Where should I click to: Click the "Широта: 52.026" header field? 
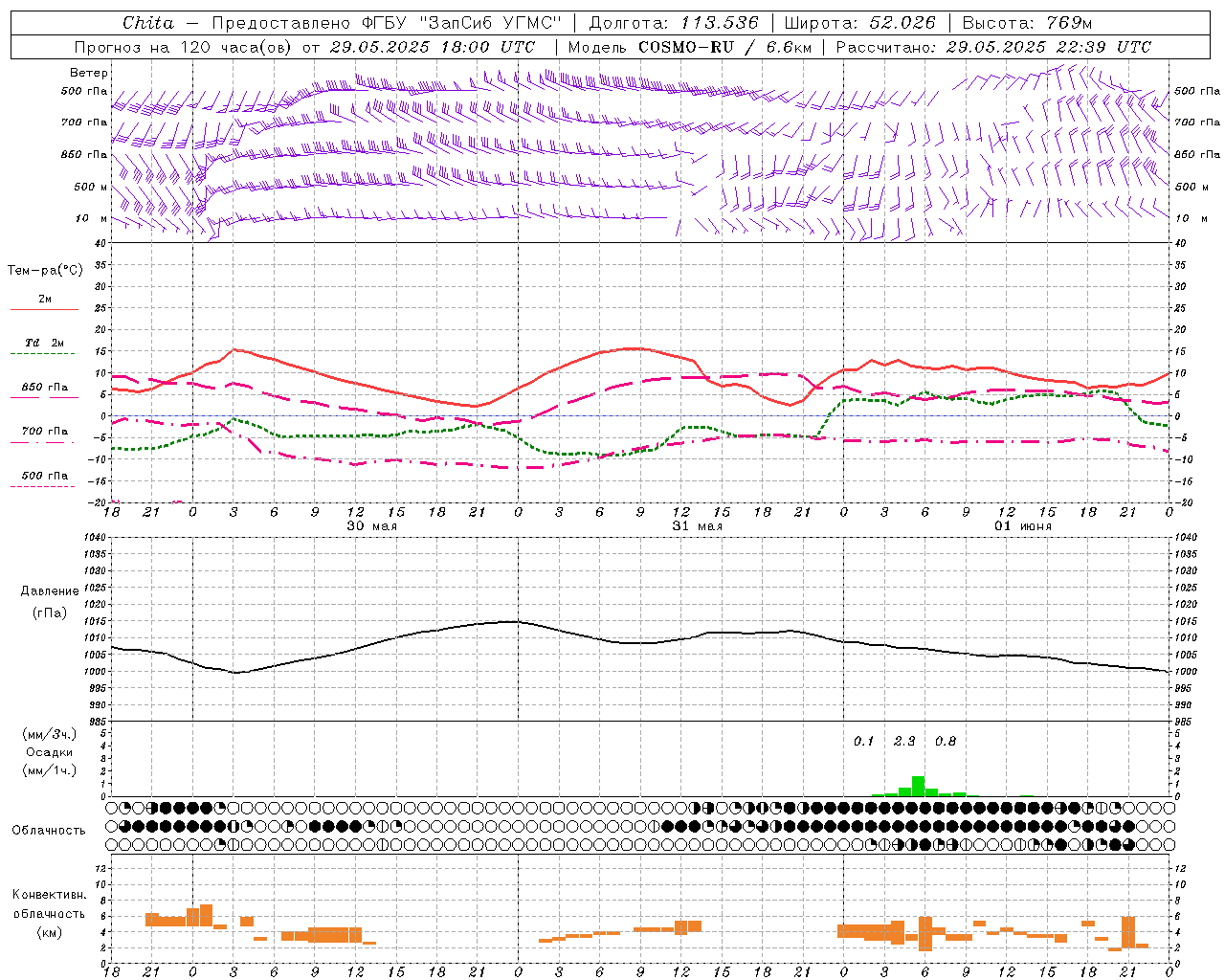858,23
